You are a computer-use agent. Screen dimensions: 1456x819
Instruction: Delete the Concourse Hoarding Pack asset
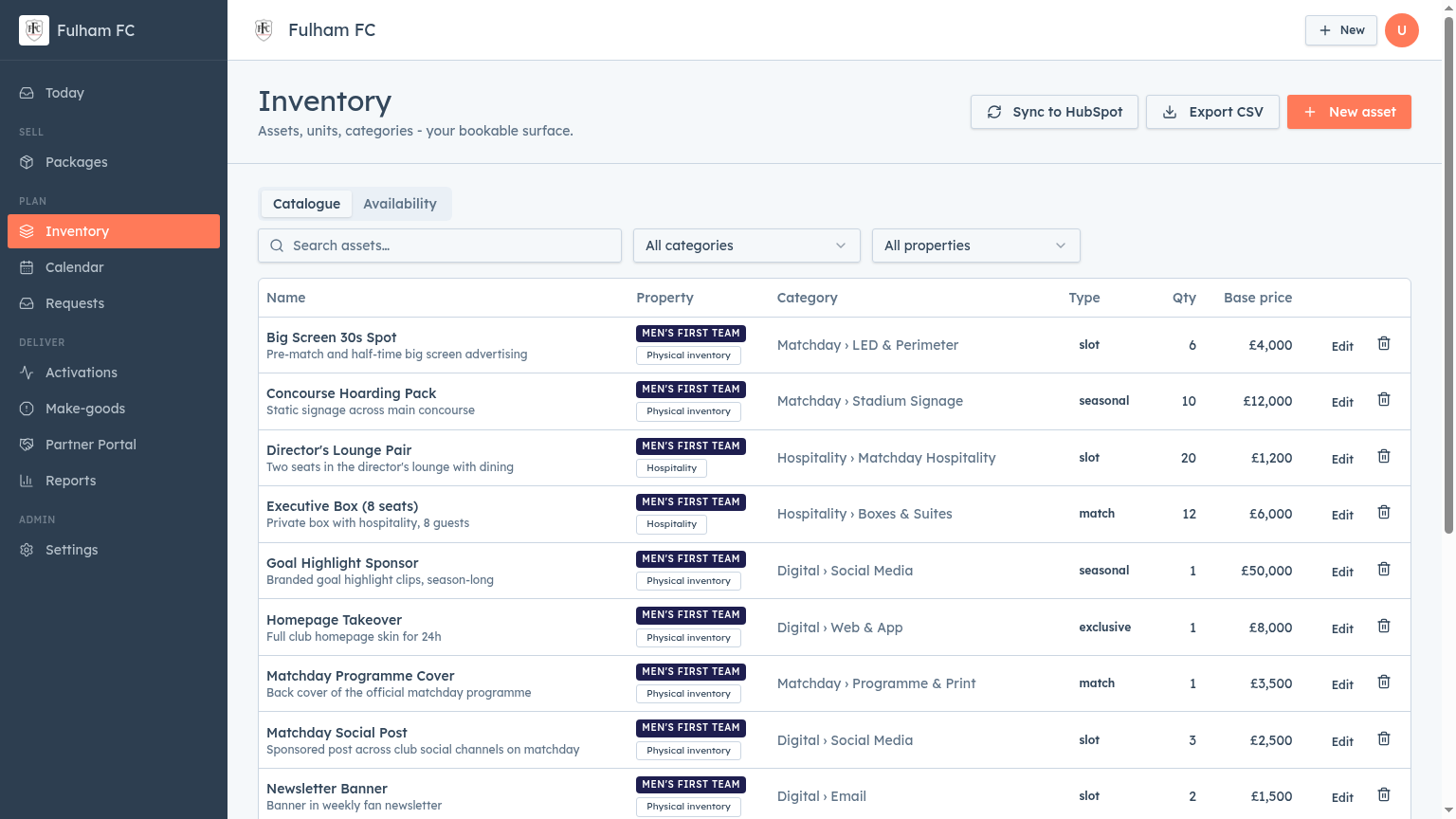point(1384,400)
